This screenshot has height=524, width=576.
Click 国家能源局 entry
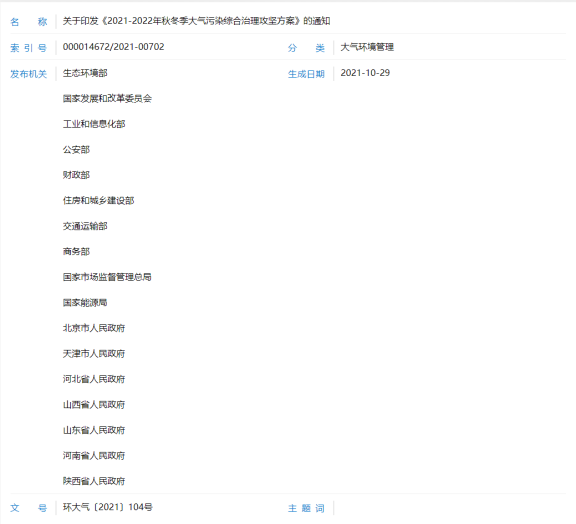pyautogui.click(x=85, y=303)
